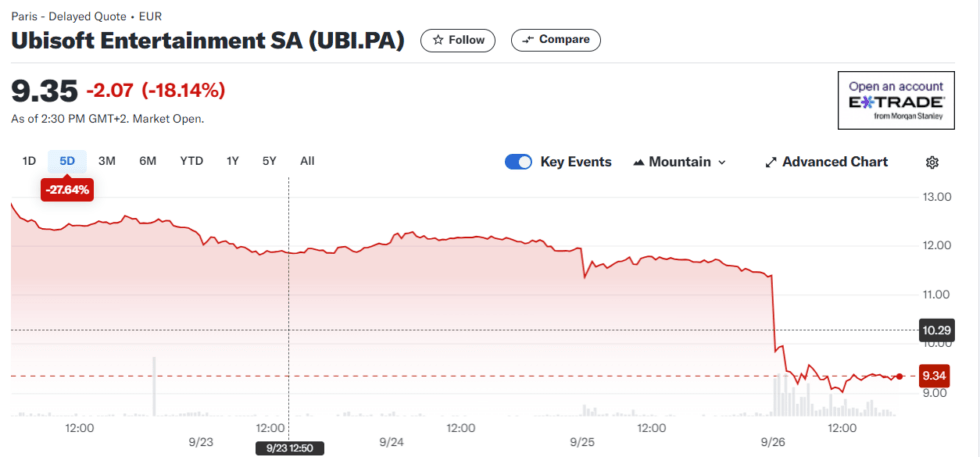
Task: Expand the Mountain chart type dropdown
Action: [722, 162]
